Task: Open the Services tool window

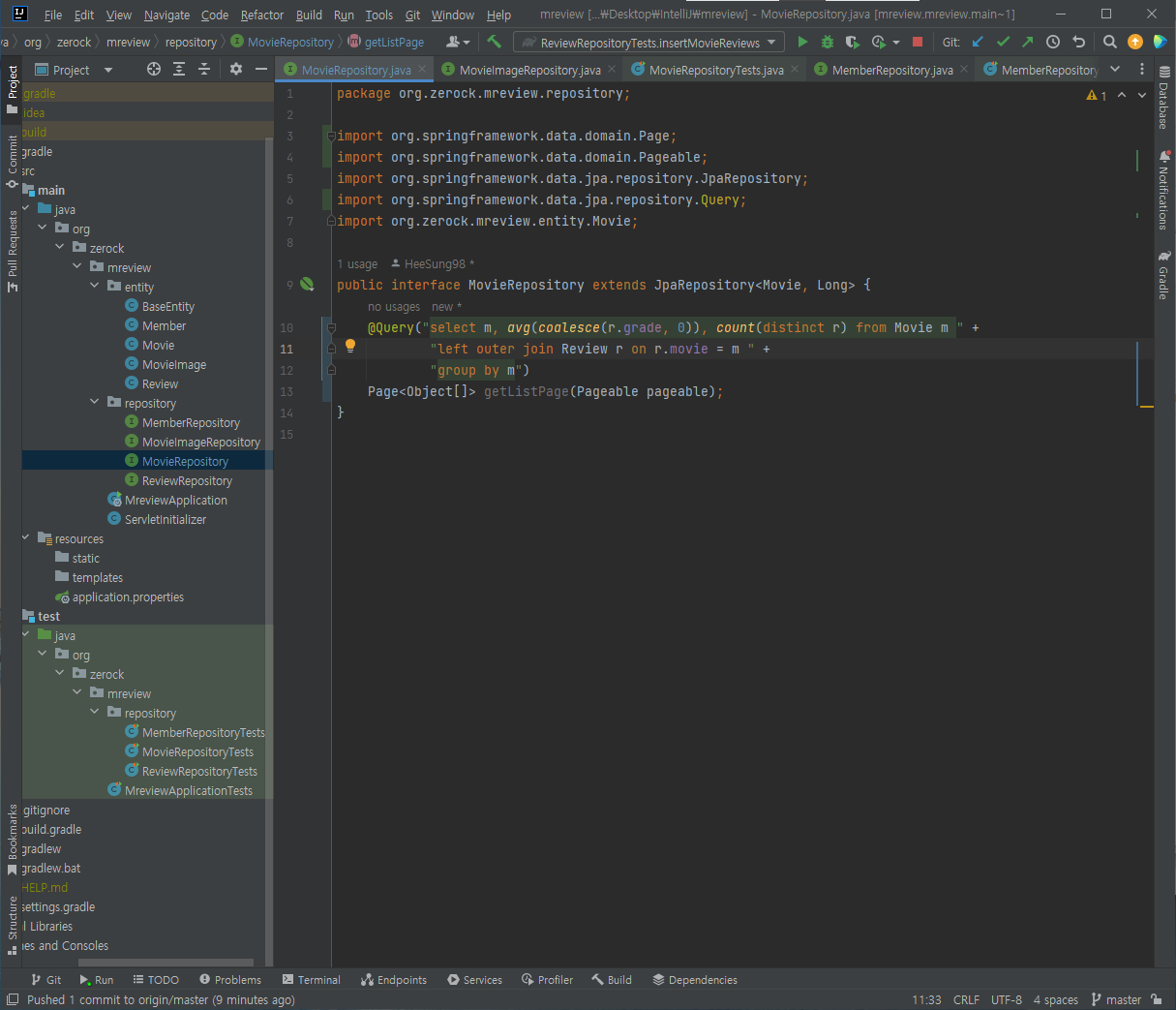Action: (474, 980)
